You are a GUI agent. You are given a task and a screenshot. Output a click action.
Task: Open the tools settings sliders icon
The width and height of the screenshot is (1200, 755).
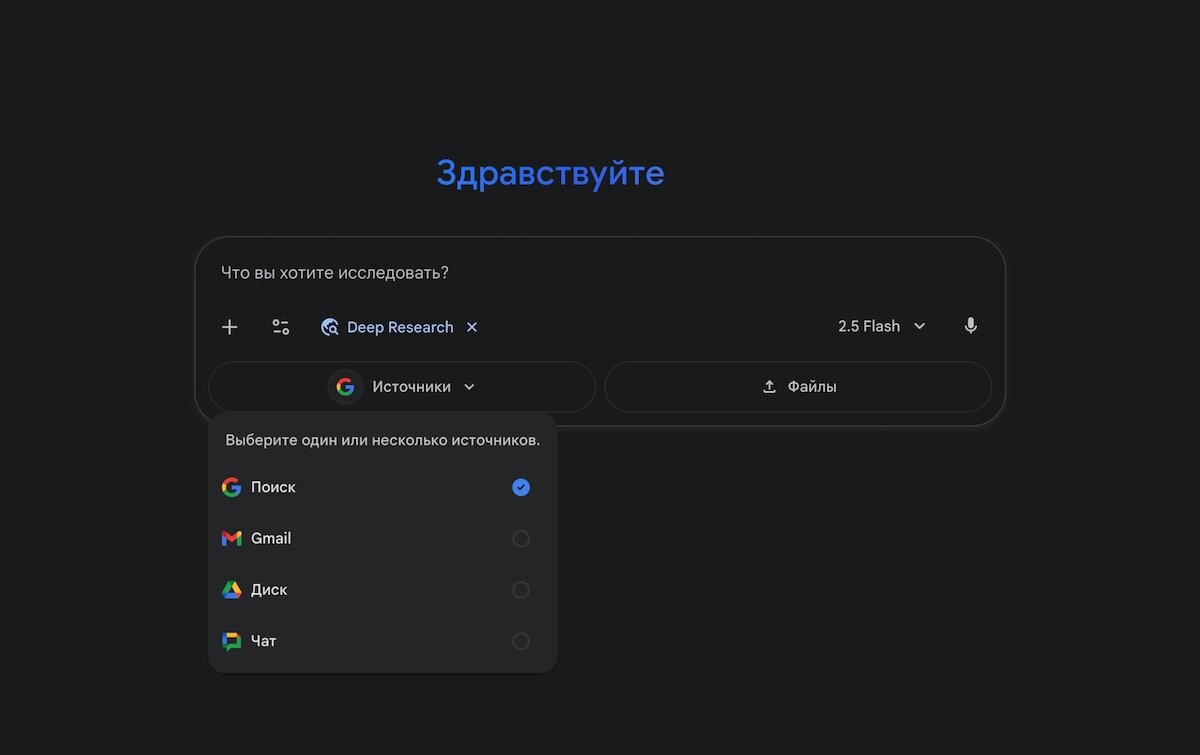coord(281,327)
